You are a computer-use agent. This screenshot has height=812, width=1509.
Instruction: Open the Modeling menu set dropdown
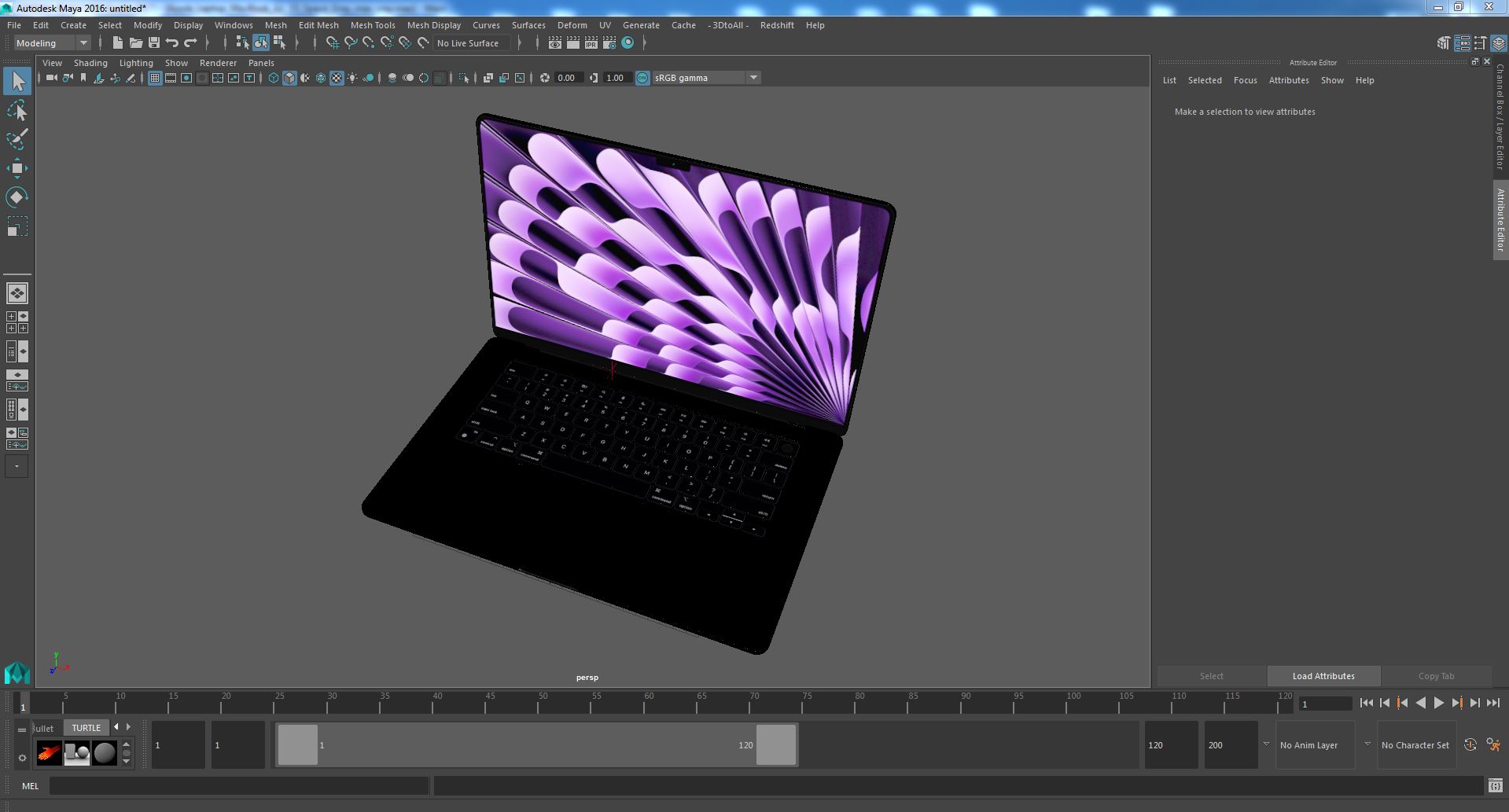click(53, 43)
